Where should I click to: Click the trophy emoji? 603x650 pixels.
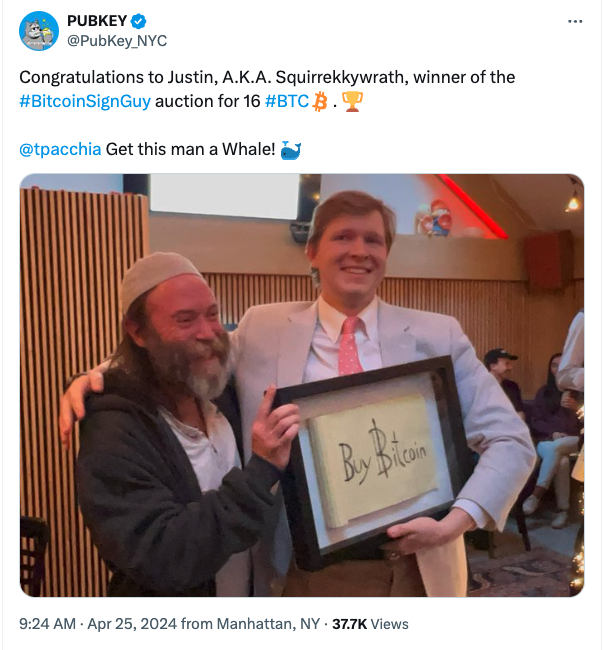(352, 102)
